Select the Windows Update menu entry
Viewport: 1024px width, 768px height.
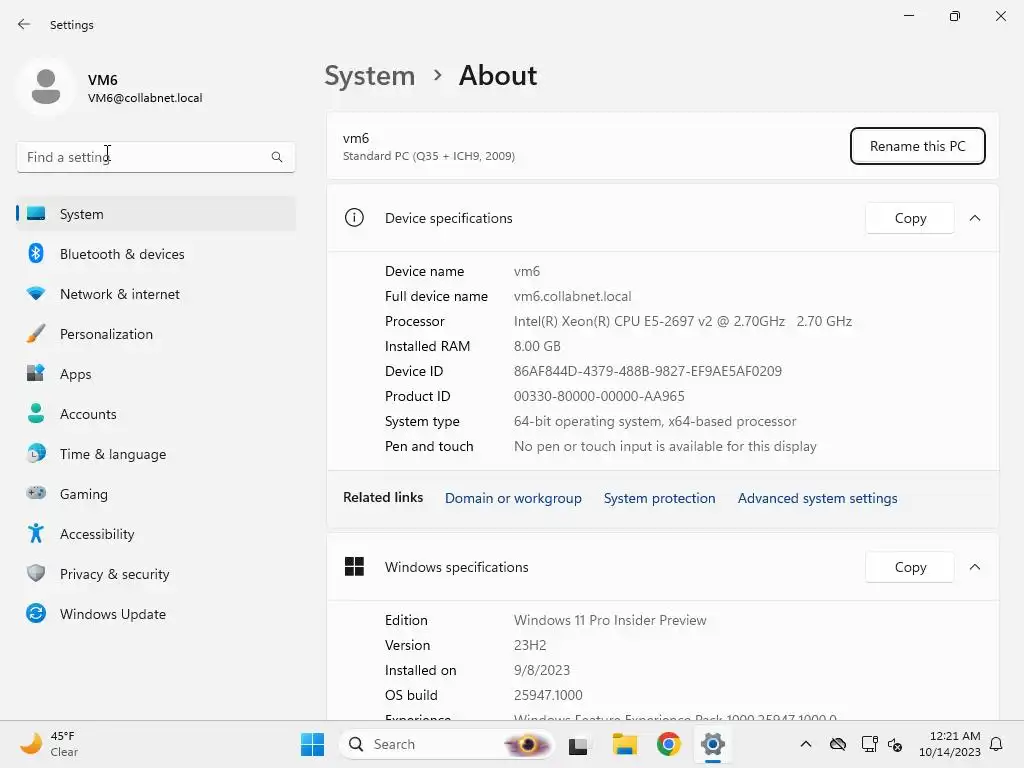(x=156, y=613)
